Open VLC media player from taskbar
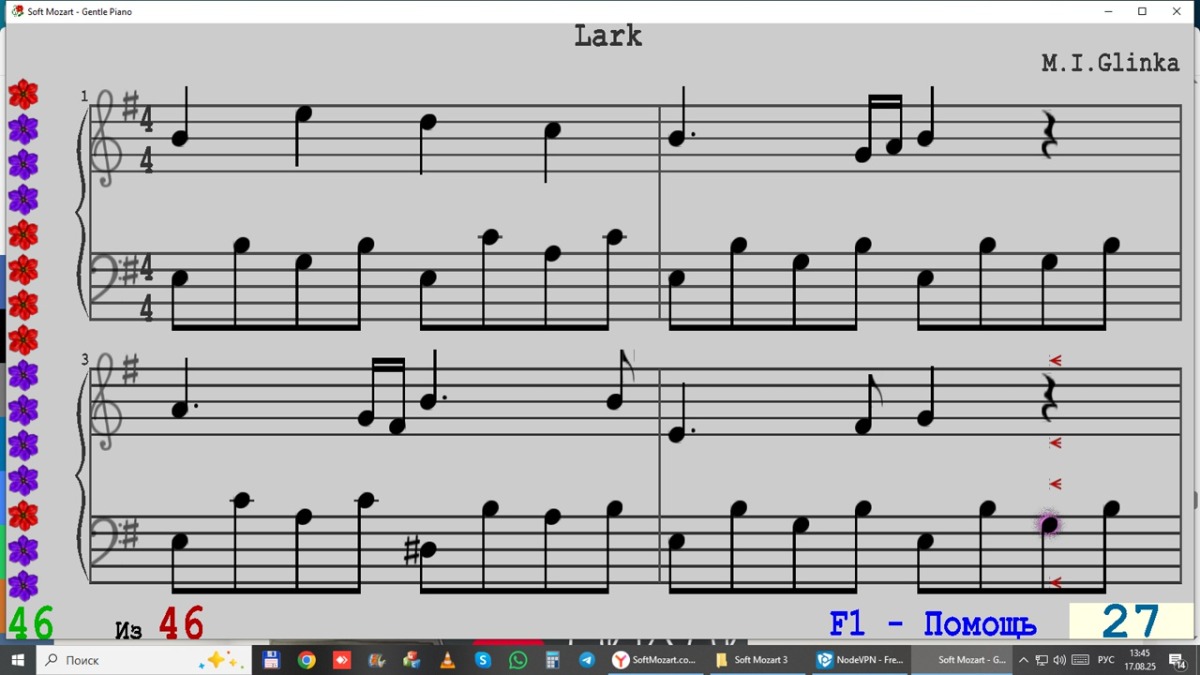Screen dimensions: 1200x675 [447, 660]
